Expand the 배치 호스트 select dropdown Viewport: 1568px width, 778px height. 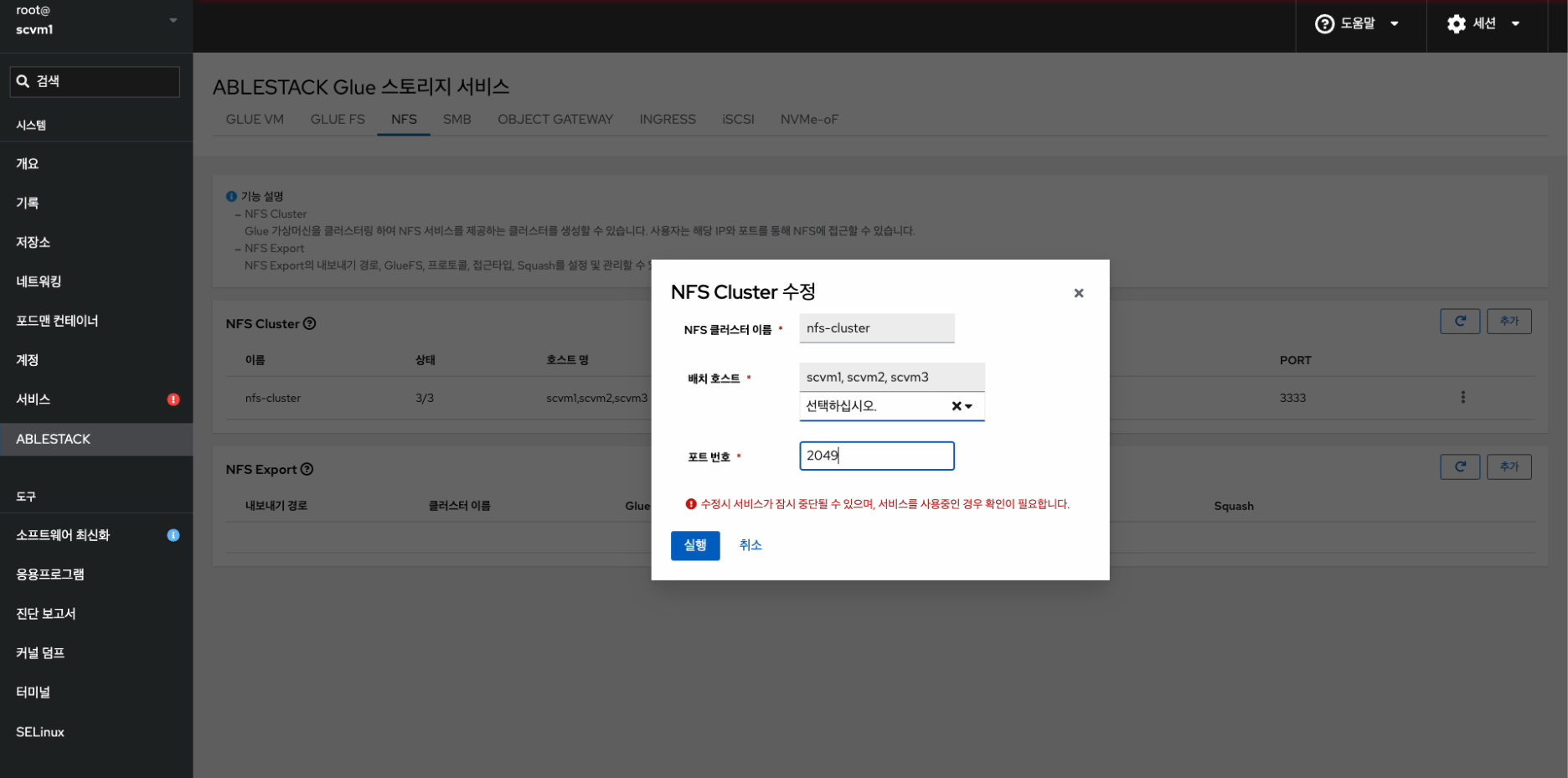click(x=969, y=406)
